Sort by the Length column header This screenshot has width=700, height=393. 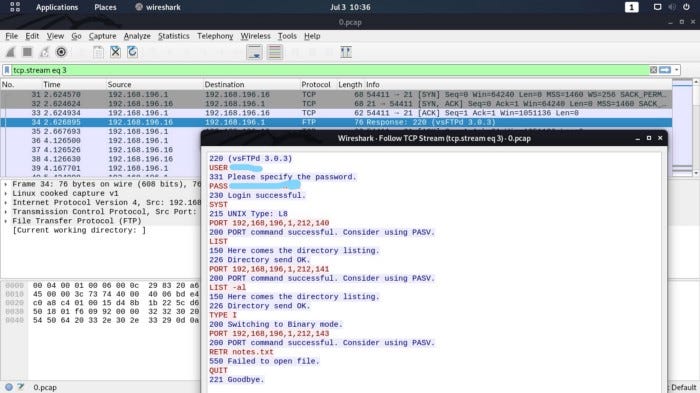[x=350, y=84]
